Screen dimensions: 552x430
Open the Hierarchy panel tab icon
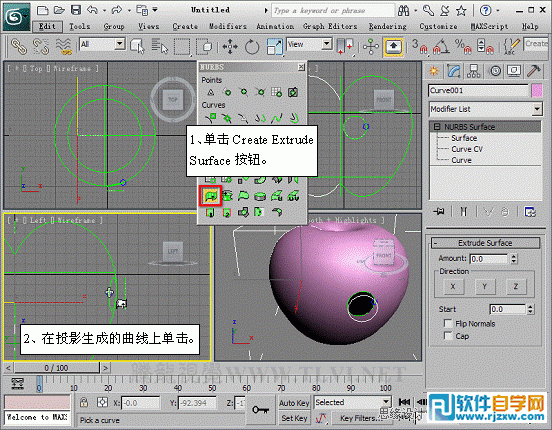click(x=473, y=71)
